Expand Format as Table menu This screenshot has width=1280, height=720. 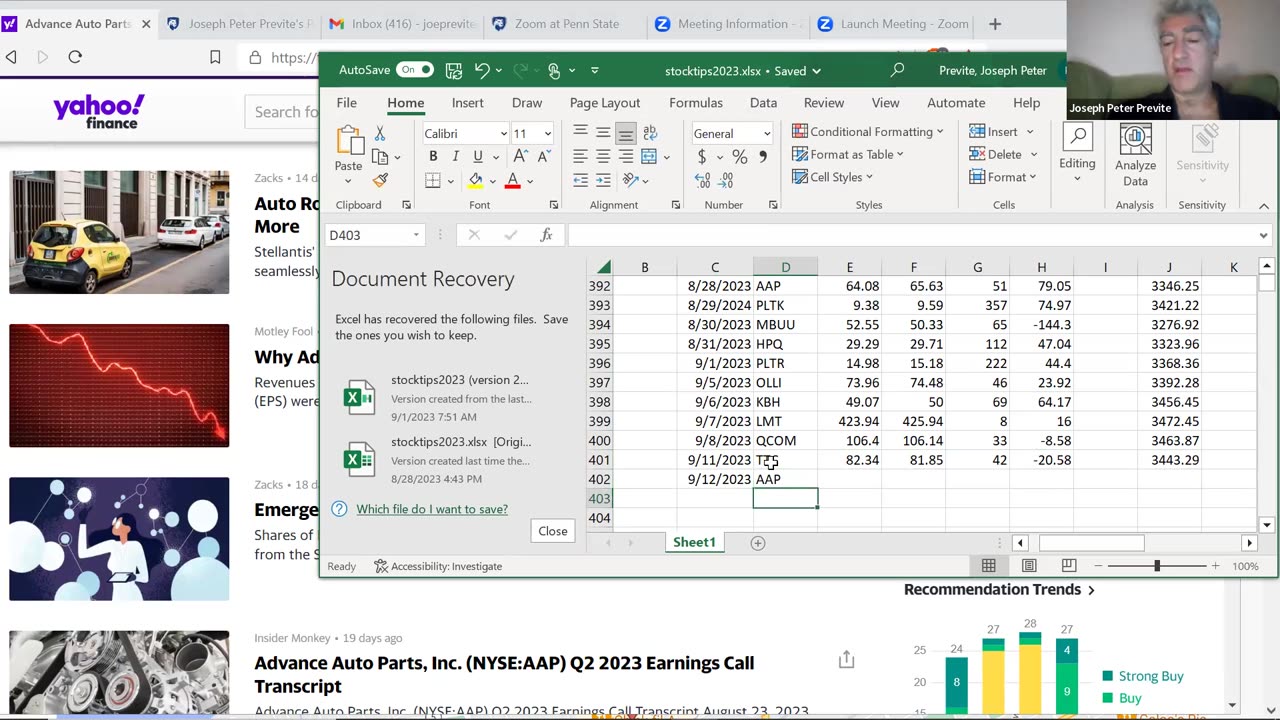pos(847,154)
